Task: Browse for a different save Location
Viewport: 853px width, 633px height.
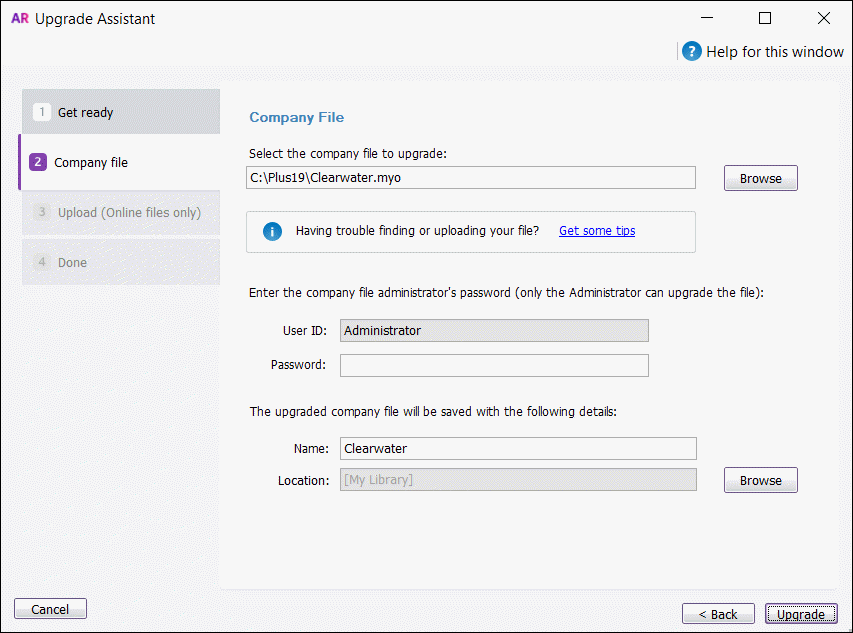Action: pos(760,479)
